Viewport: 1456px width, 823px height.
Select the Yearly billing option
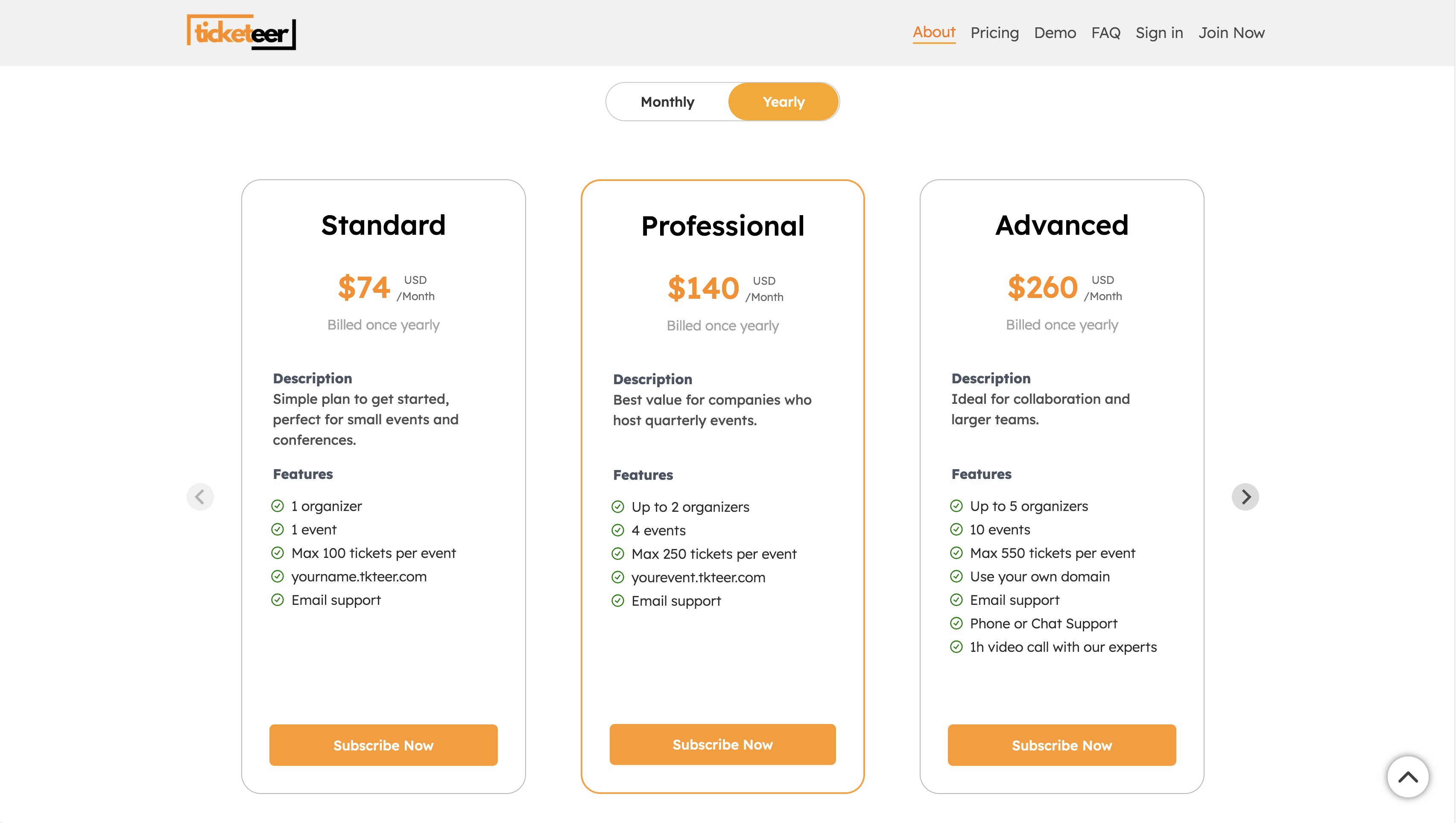[784, 102]
